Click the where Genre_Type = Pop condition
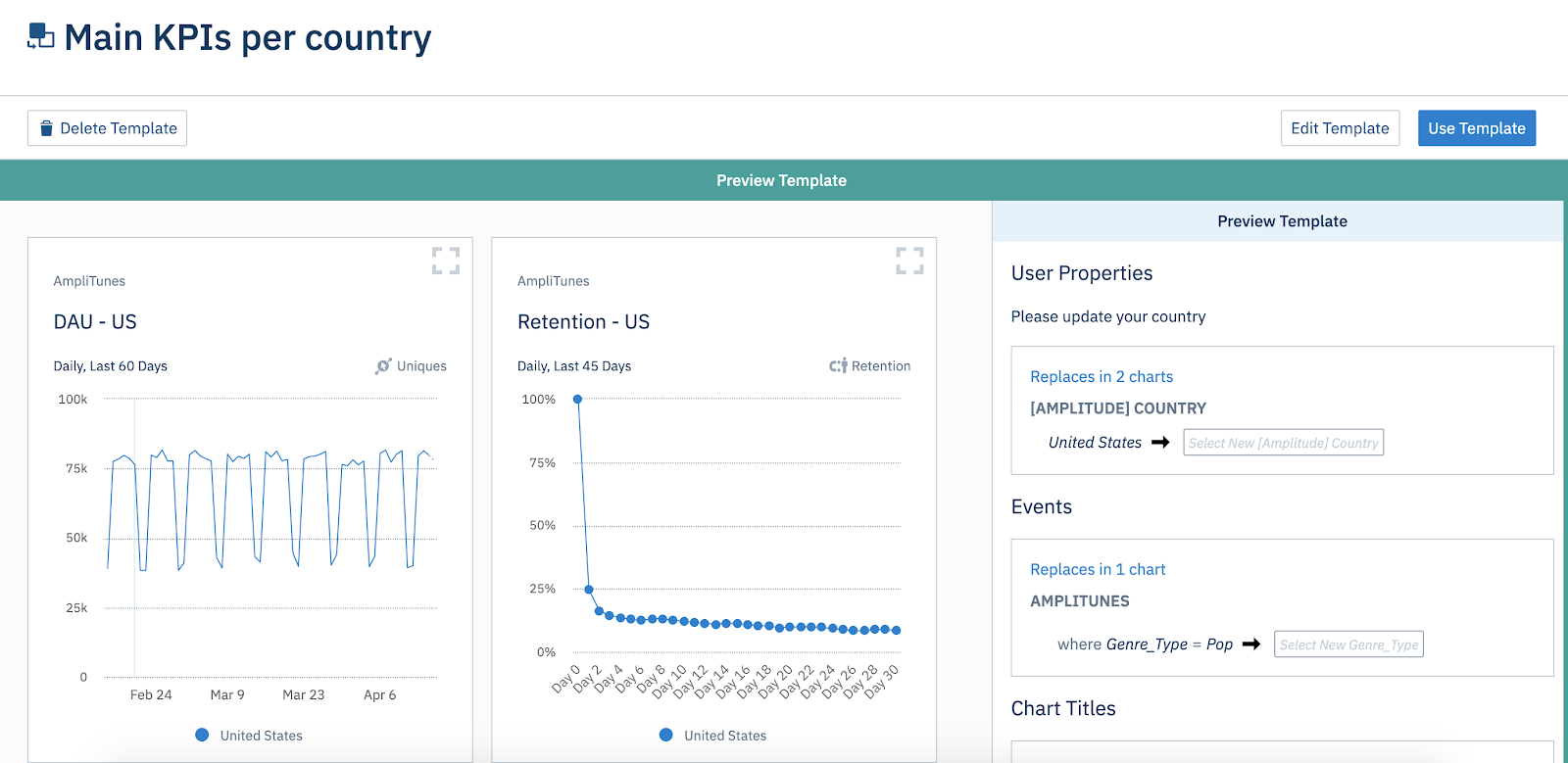 1146,644
